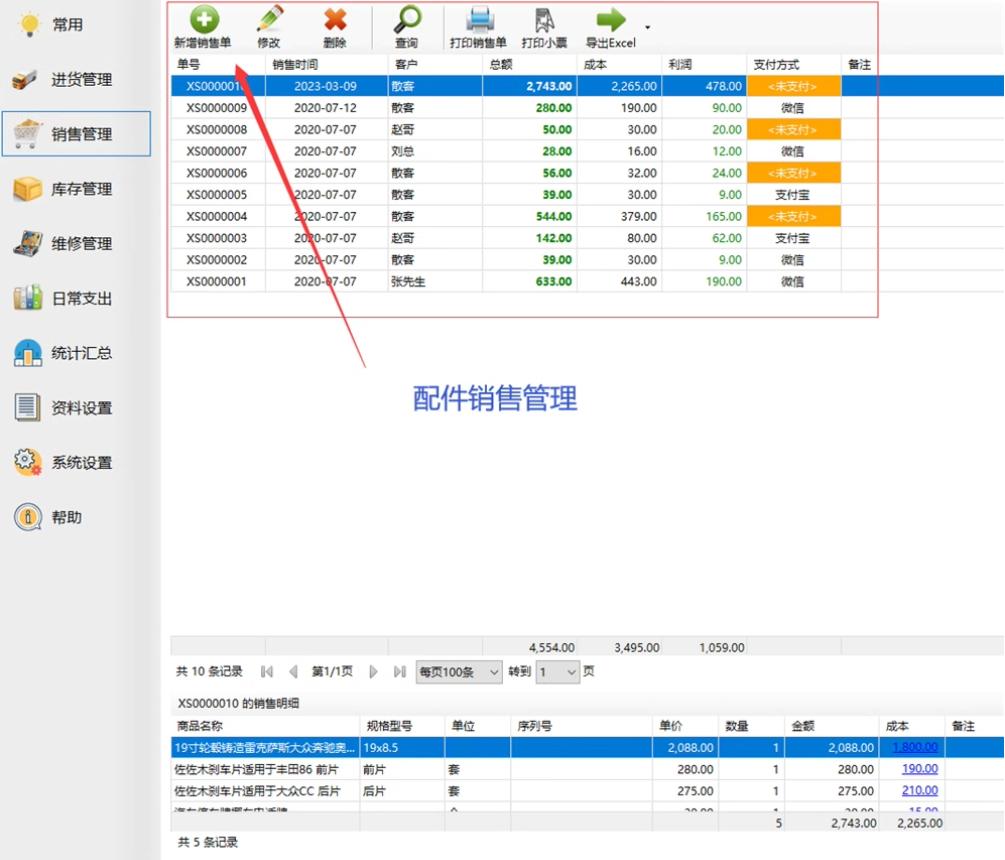Click the 修改 pencil icon

click(269, 19)
